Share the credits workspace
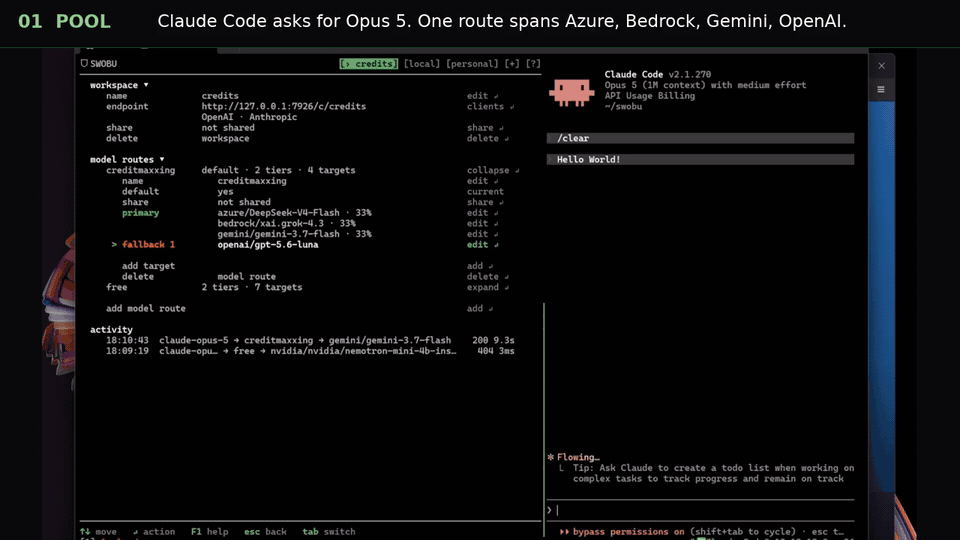The image size is (960, 540). 485,128
